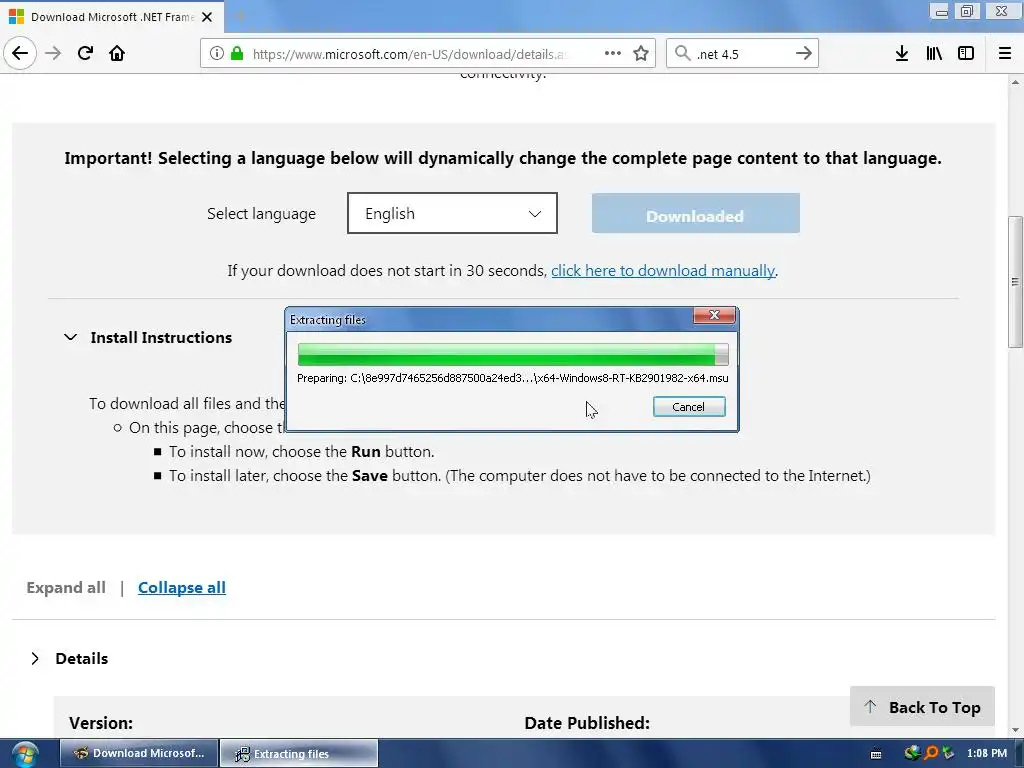This screenshot has height=768, width=1024.
Task: Open the Firefox hamburger menu
Action: coord(1005,54)
